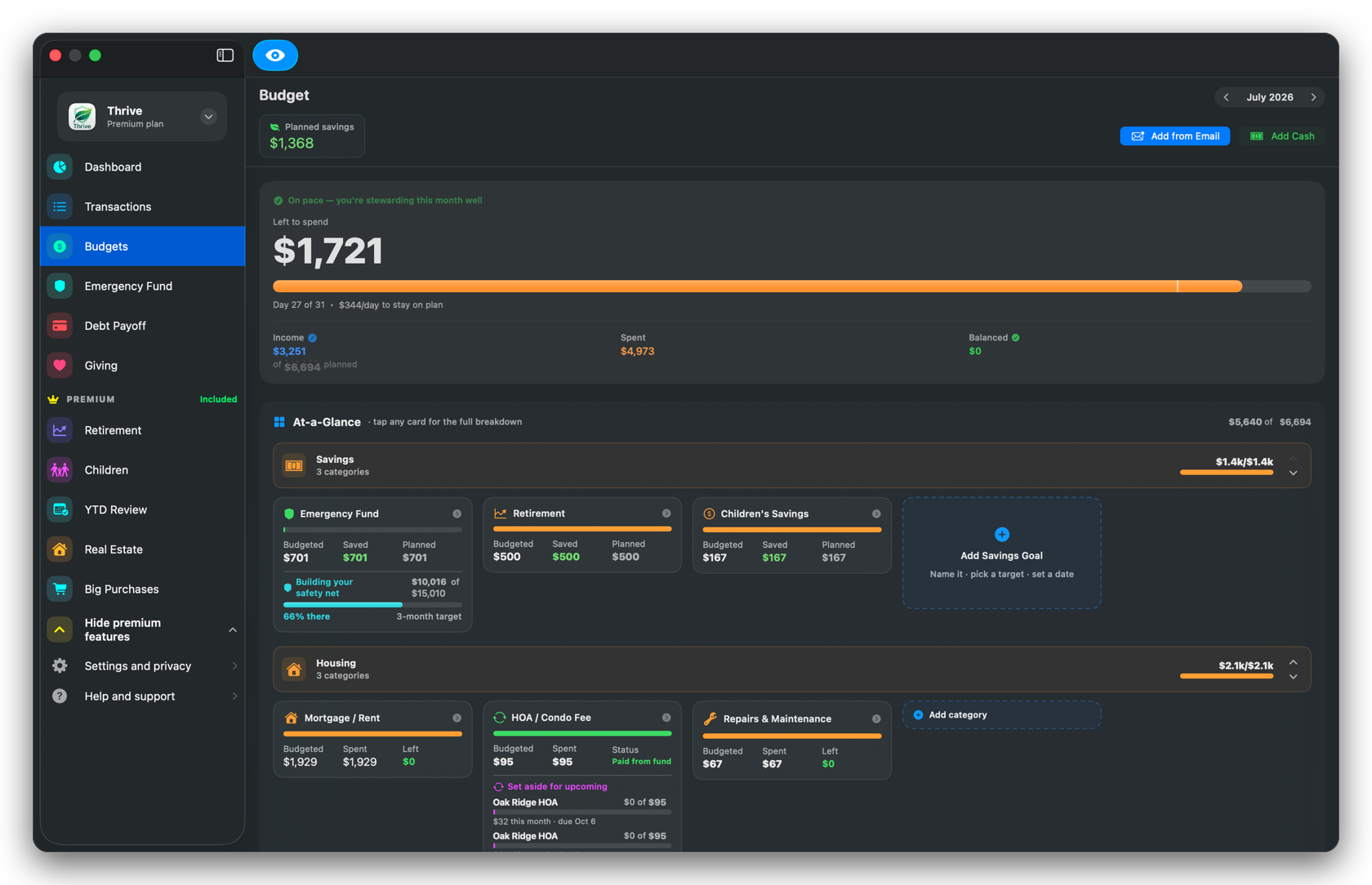Click the Emergency Fund card shield icon
This screenshot has width=1372, height=885.
289,514
